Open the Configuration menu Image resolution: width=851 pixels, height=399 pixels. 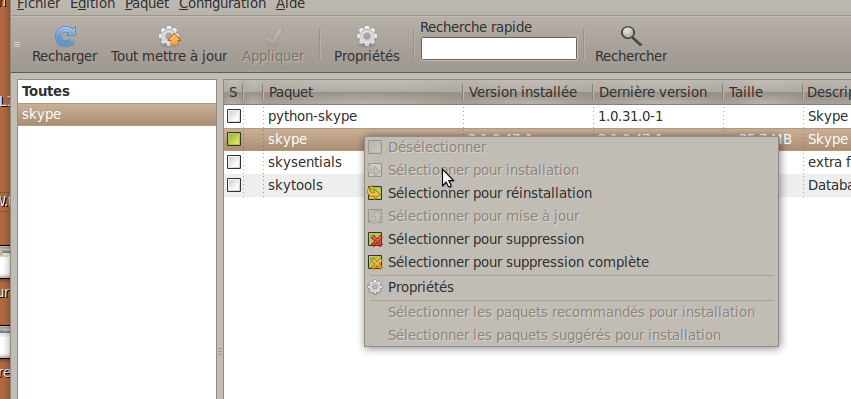coord(223,5)
